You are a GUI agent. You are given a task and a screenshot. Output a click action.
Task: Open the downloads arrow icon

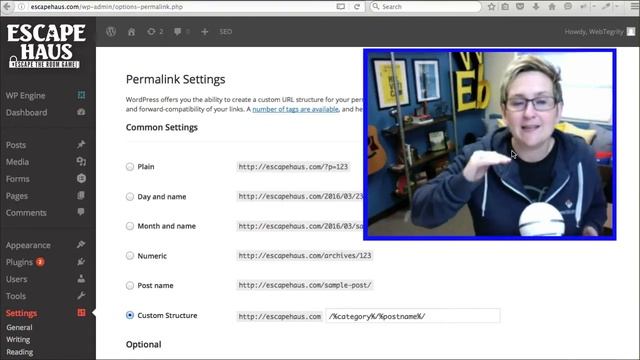536,7
